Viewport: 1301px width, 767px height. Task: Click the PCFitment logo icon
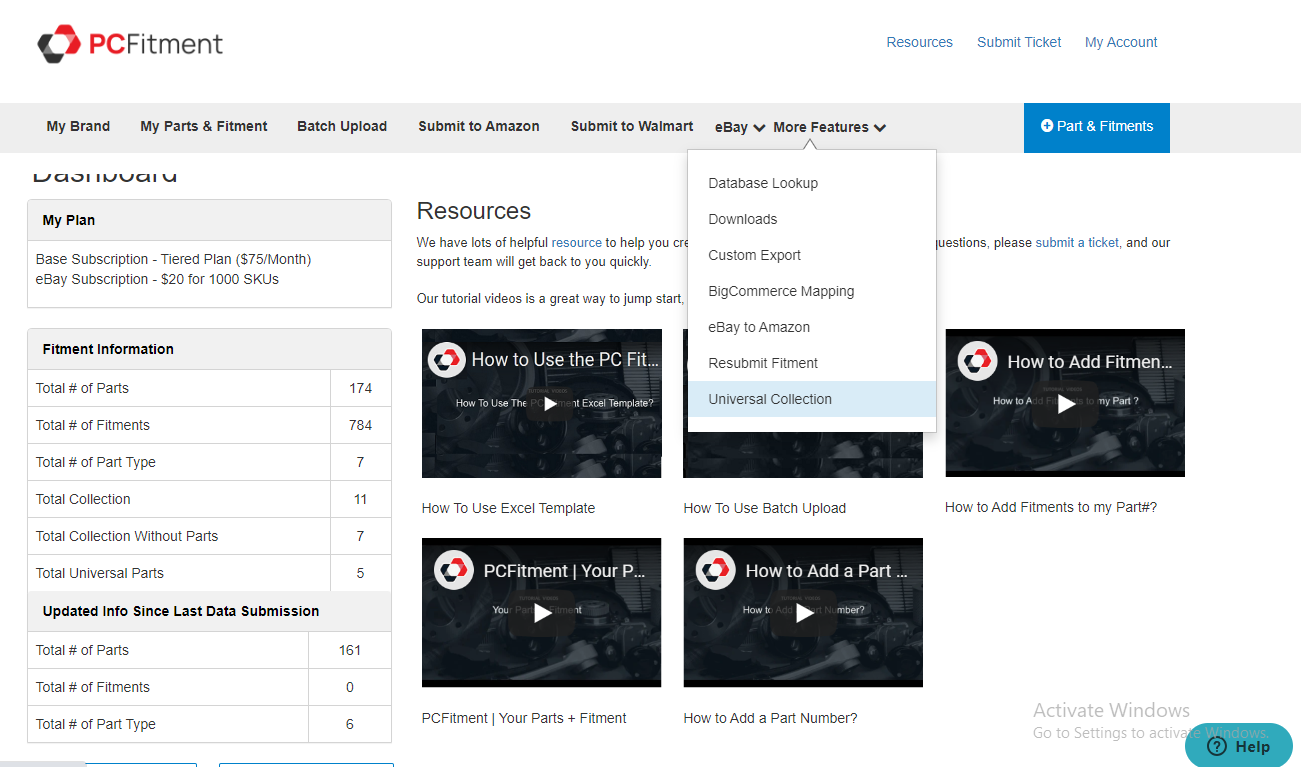coord(59,44)
